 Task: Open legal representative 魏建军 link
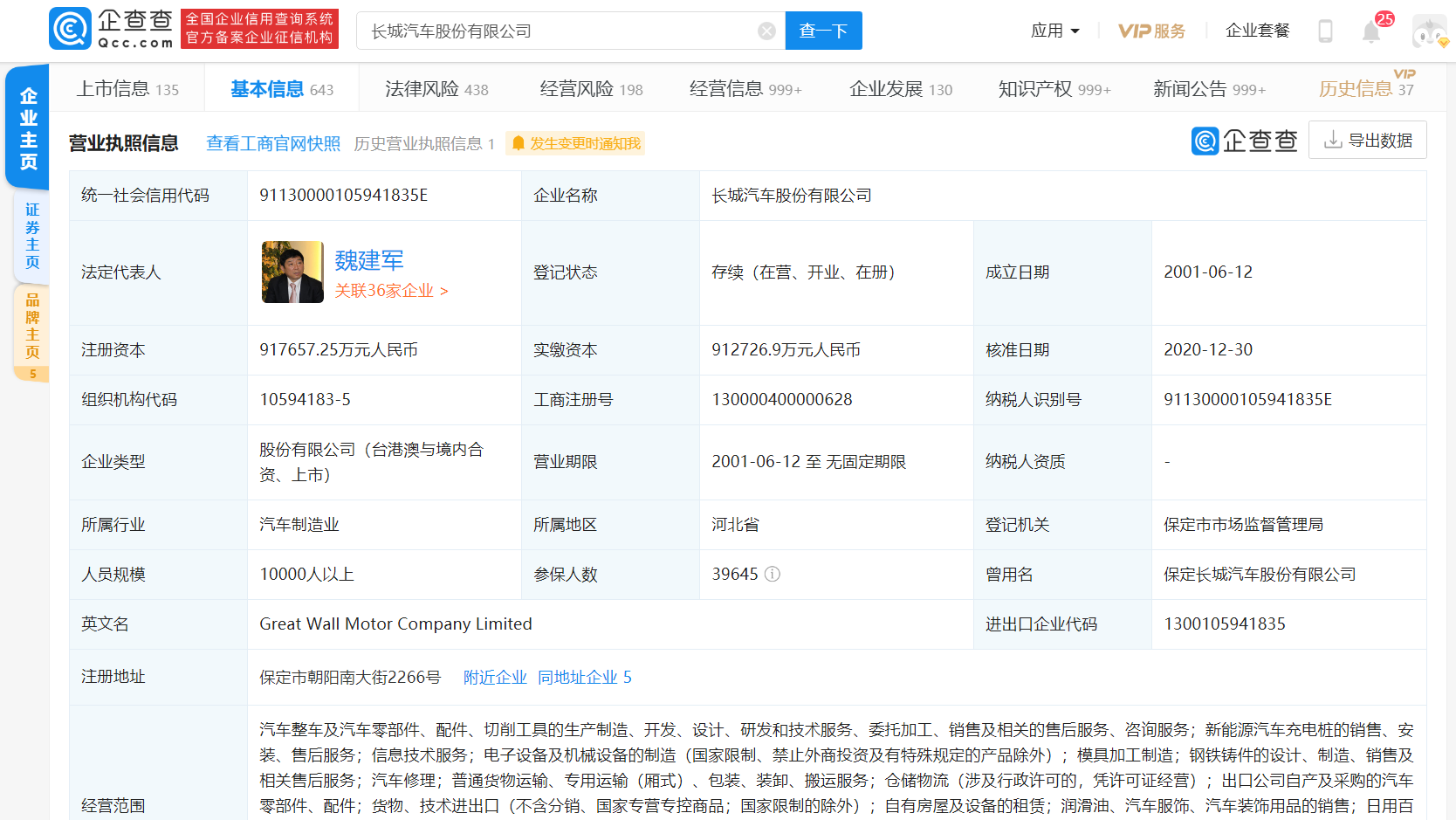pyautogui.click(x=369, y=260)
